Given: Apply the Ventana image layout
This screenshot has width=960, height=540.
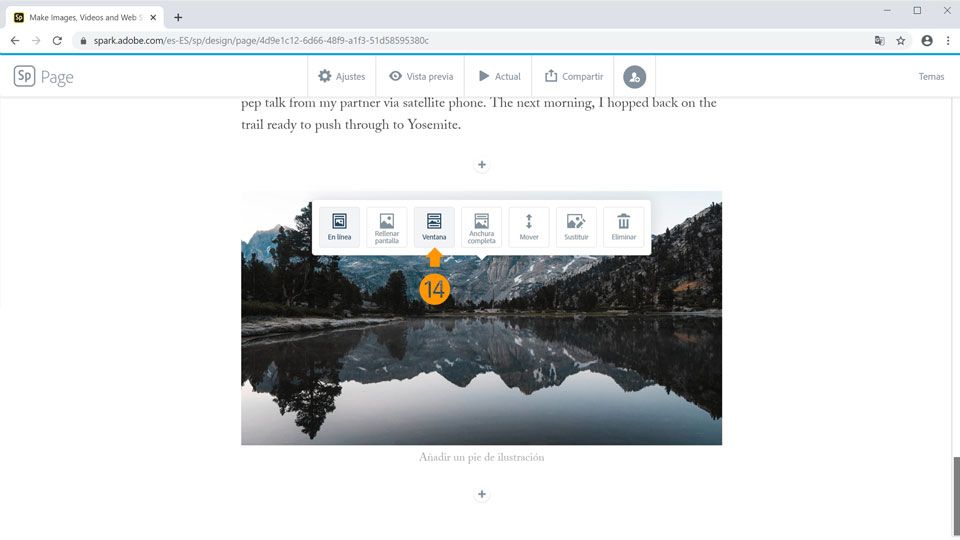Looking at the screenshot, I should pyautogui.click(x=434, y=227).
